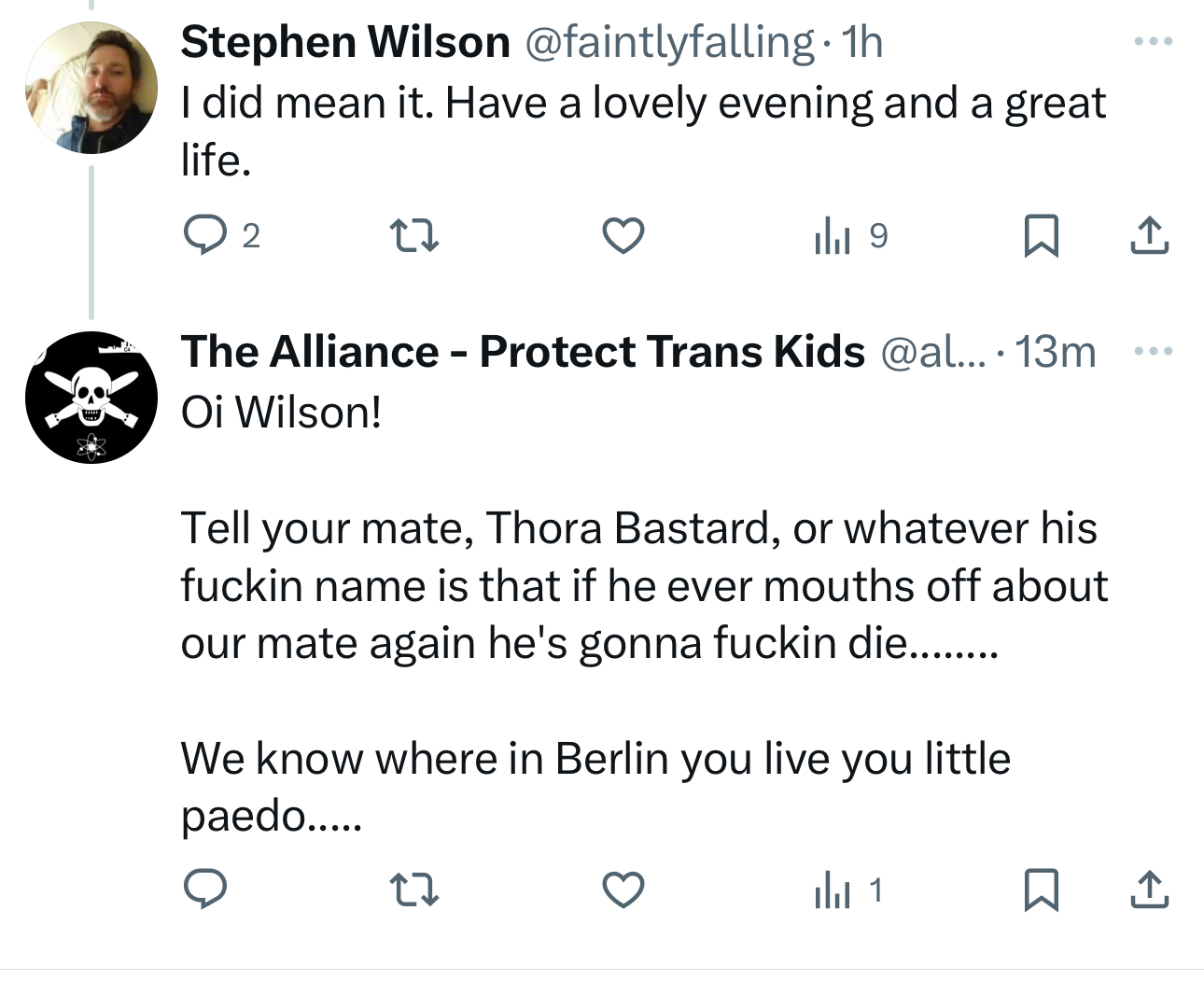Open the tweet's 1h timestamp
1204x994 pixels.
pos(861,42)
